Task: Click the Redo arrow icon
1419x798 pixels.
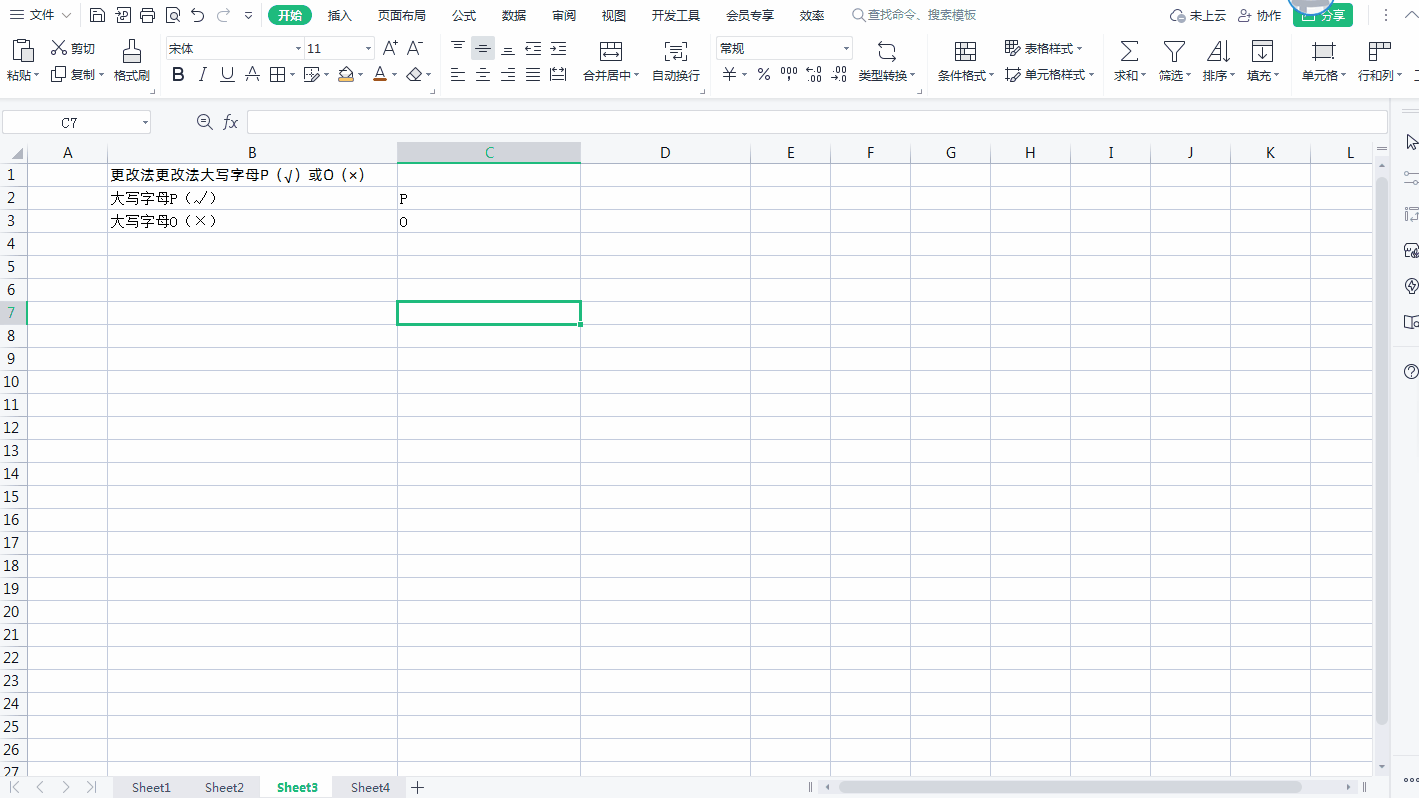Action: 223,15
